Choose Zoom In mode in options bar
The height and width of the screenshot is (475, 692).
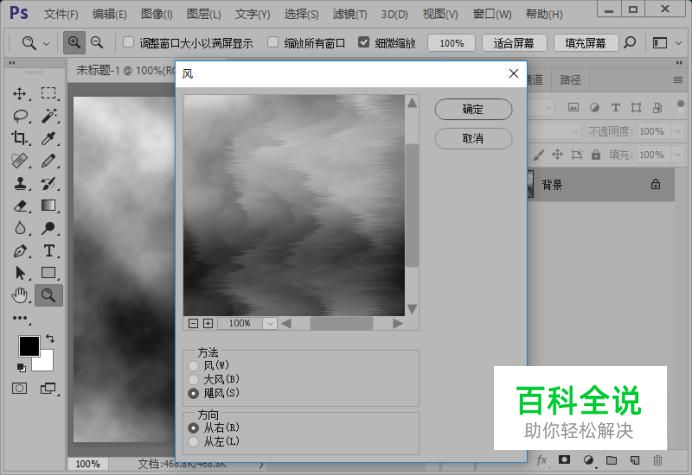pyautogui.click(x=74, y=43)
